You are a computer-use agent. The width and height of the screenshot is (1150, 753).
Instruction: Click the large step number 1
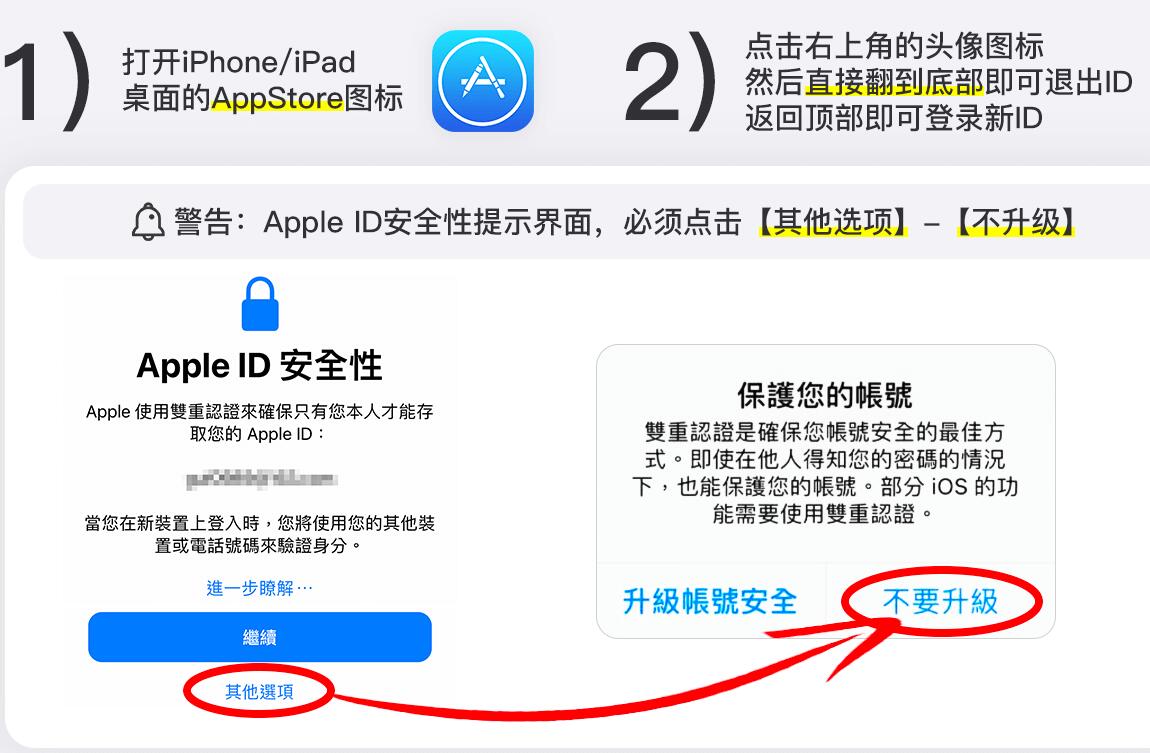(x=21, y=82)
